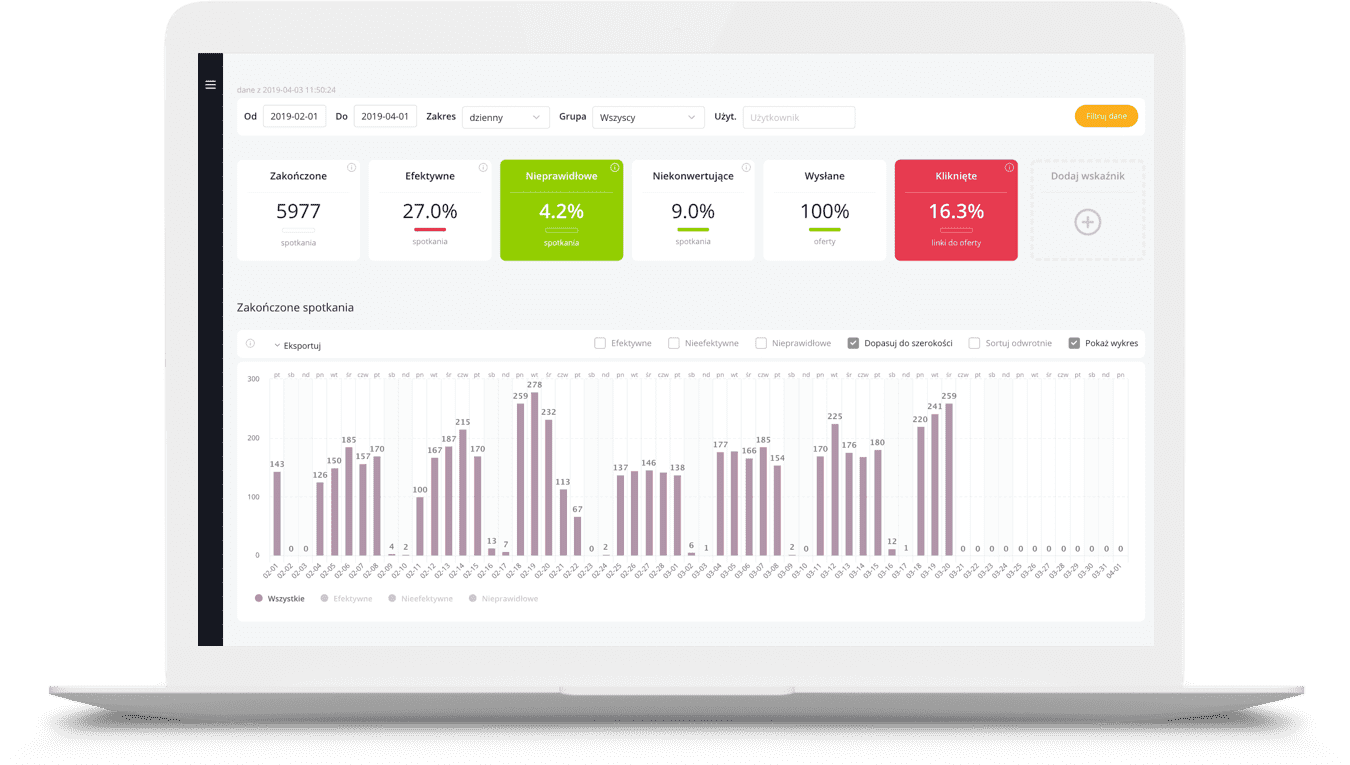The width and height of the screenshot is (1350, 765).
Task: Uncheck Dopasuj do szerokości
Action: tap(853, 343)
